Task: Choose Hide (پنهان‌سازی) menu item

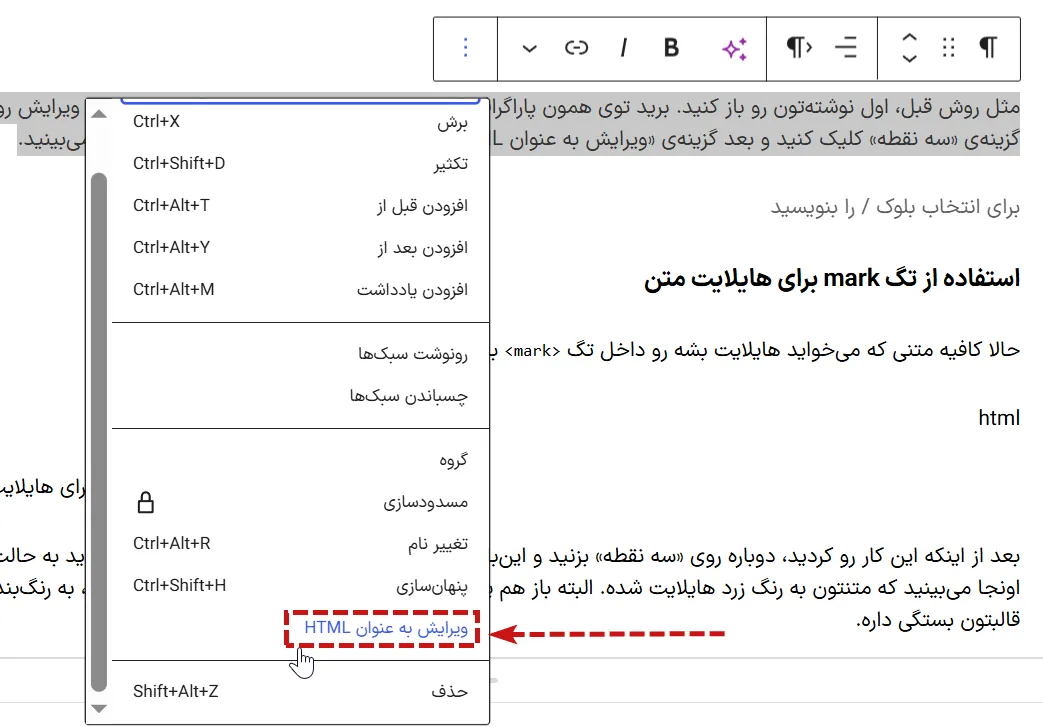Action: pyautogui.click(x=301, y=585)
